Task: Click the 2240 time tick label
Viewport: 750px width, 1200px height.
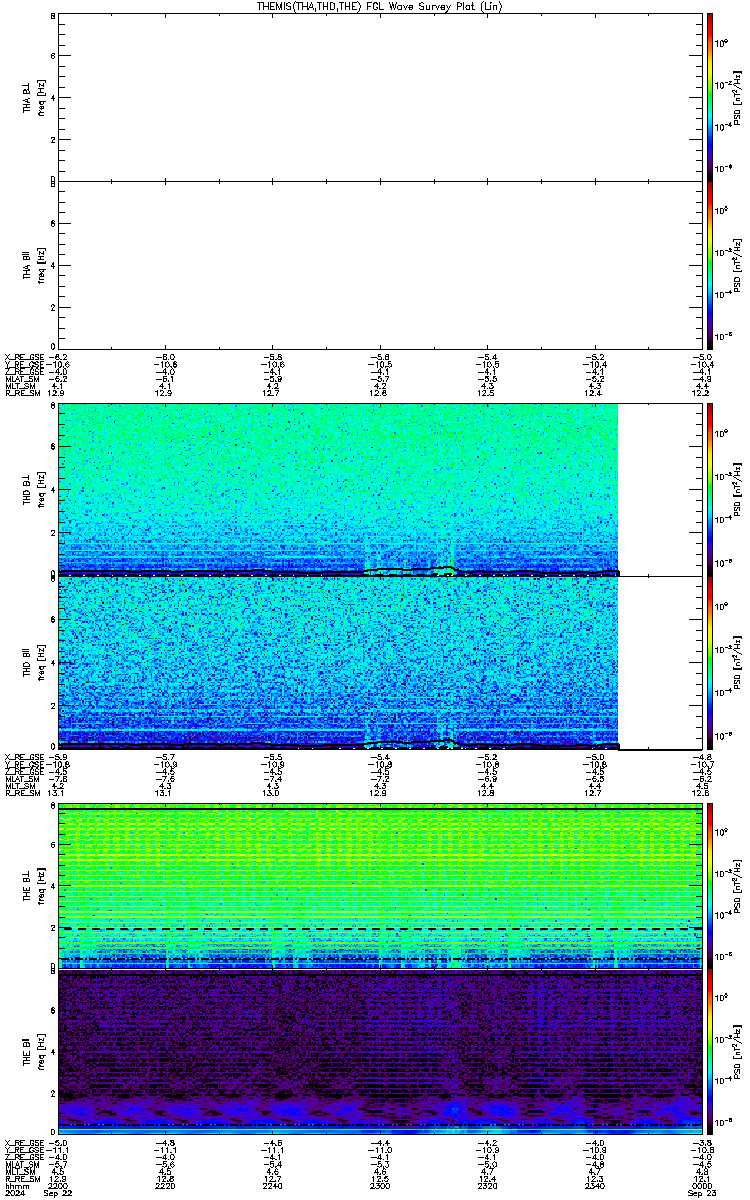Action: 272,1185
